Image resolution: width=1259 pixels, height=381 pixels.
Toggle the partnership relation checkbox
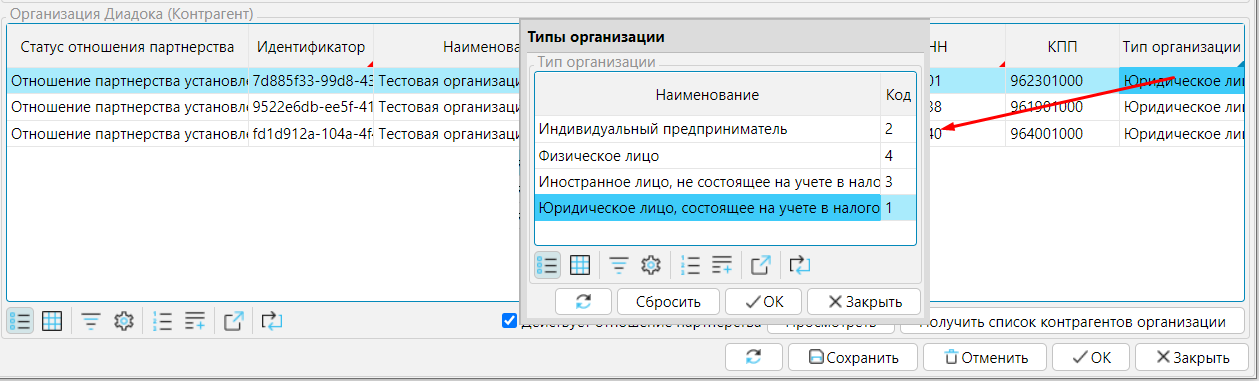(x=510, y=321)
